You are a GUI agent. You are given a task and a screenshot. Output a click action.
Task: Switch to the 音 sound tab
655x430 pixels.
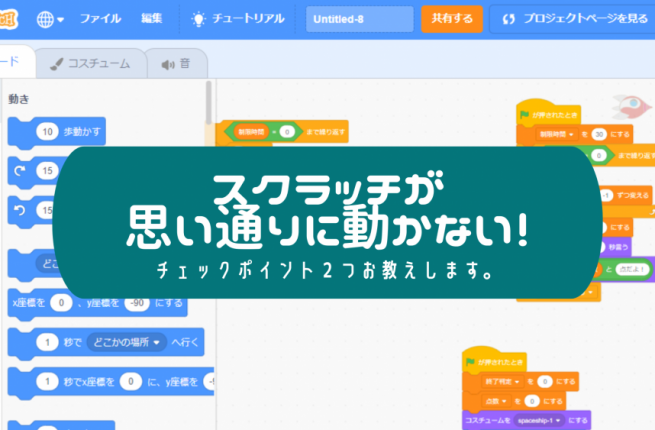tap(176, 63)
